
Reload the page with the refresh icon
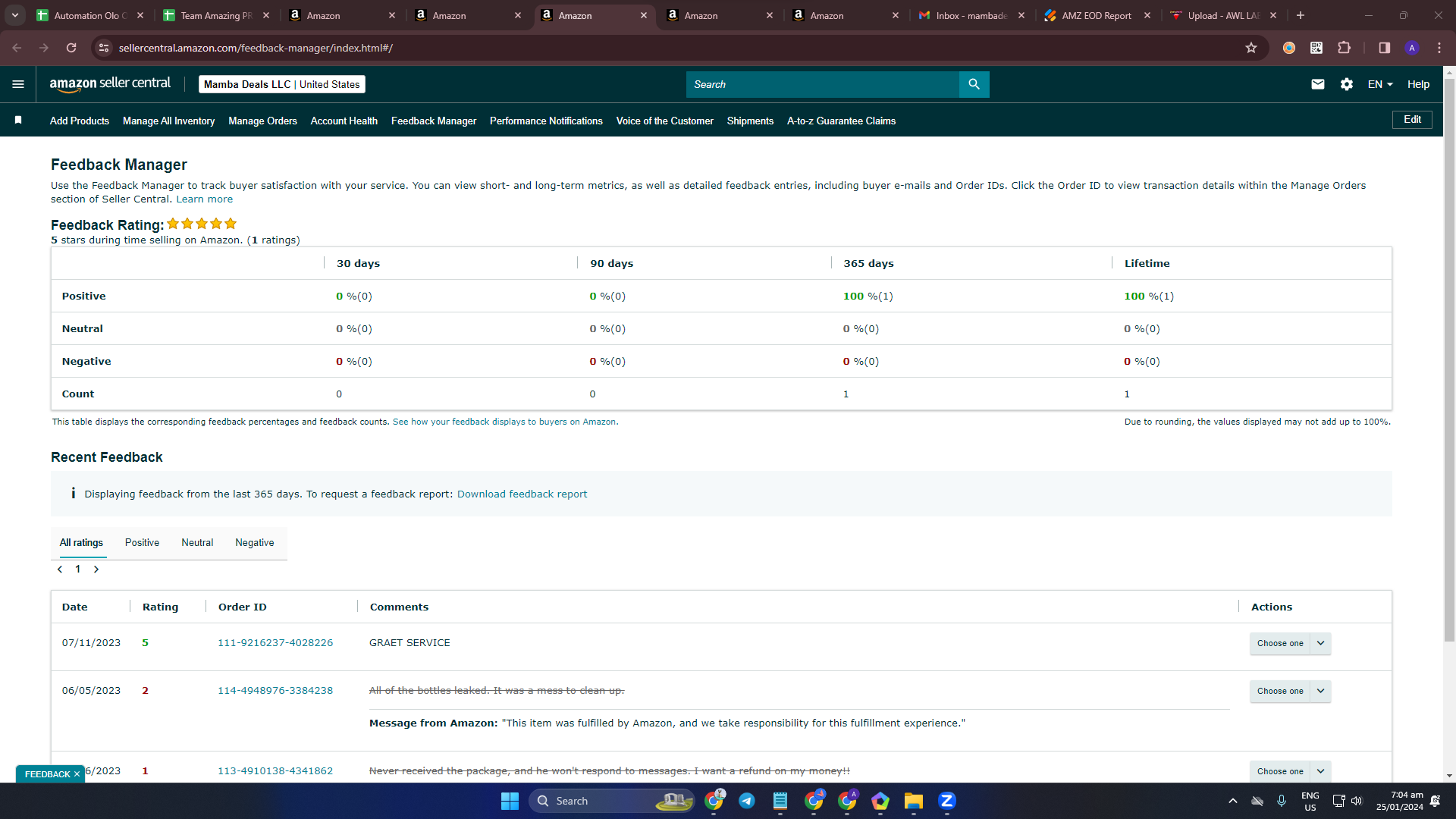71,48
